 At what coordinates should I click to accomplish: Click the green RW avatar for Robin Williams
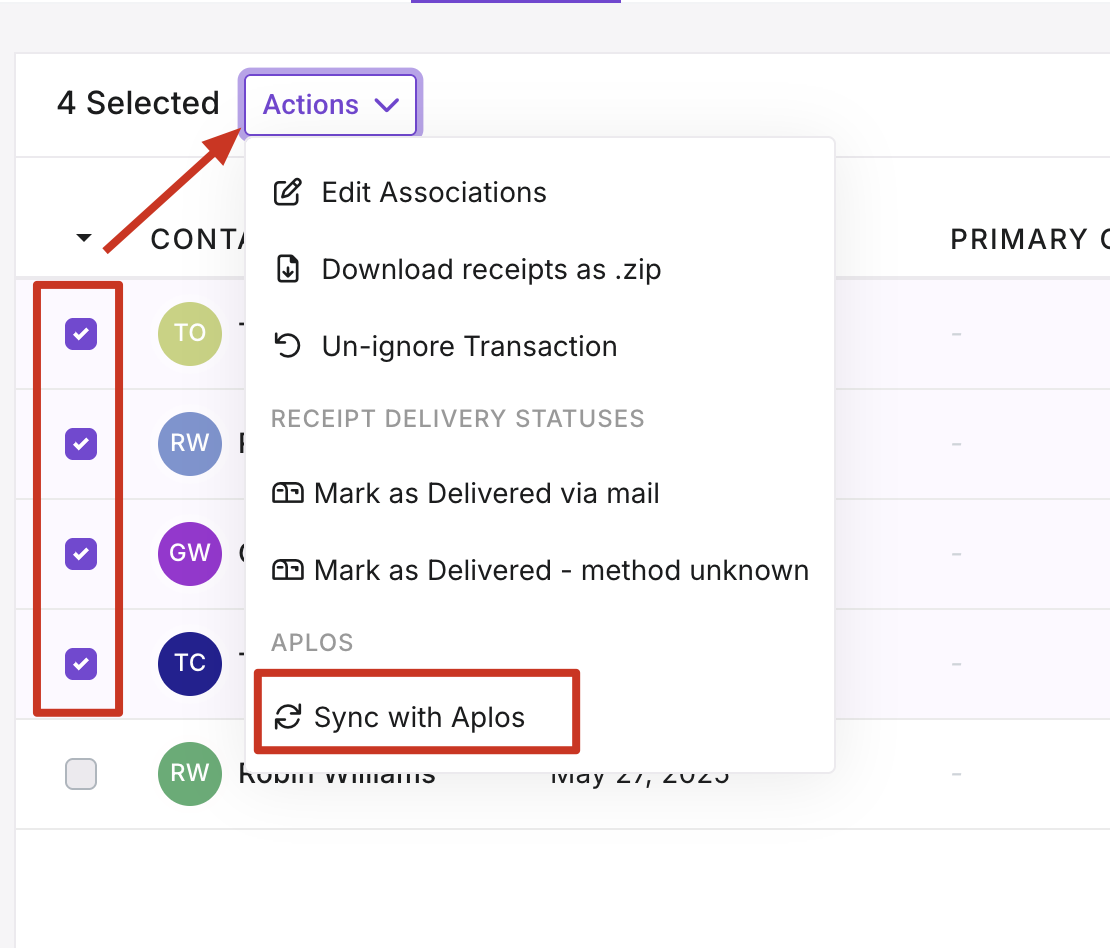coord(190,773)
